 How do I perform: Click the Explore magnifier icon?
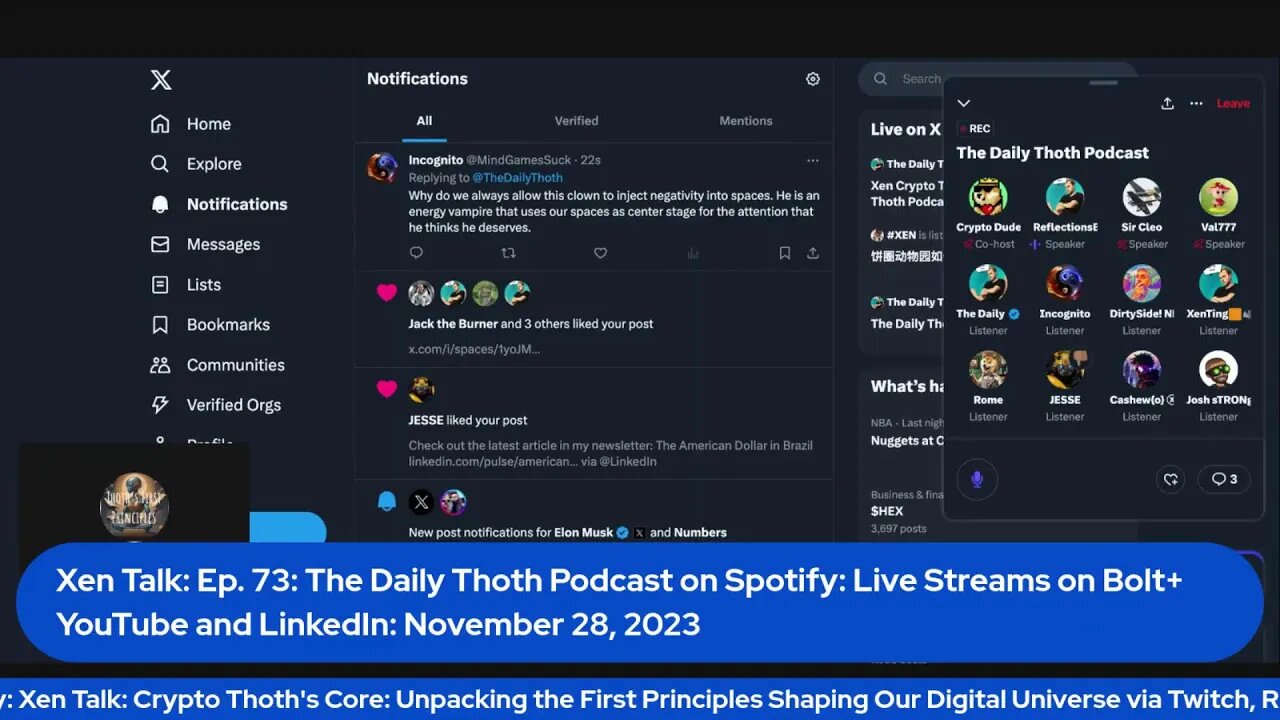(160, 164)
